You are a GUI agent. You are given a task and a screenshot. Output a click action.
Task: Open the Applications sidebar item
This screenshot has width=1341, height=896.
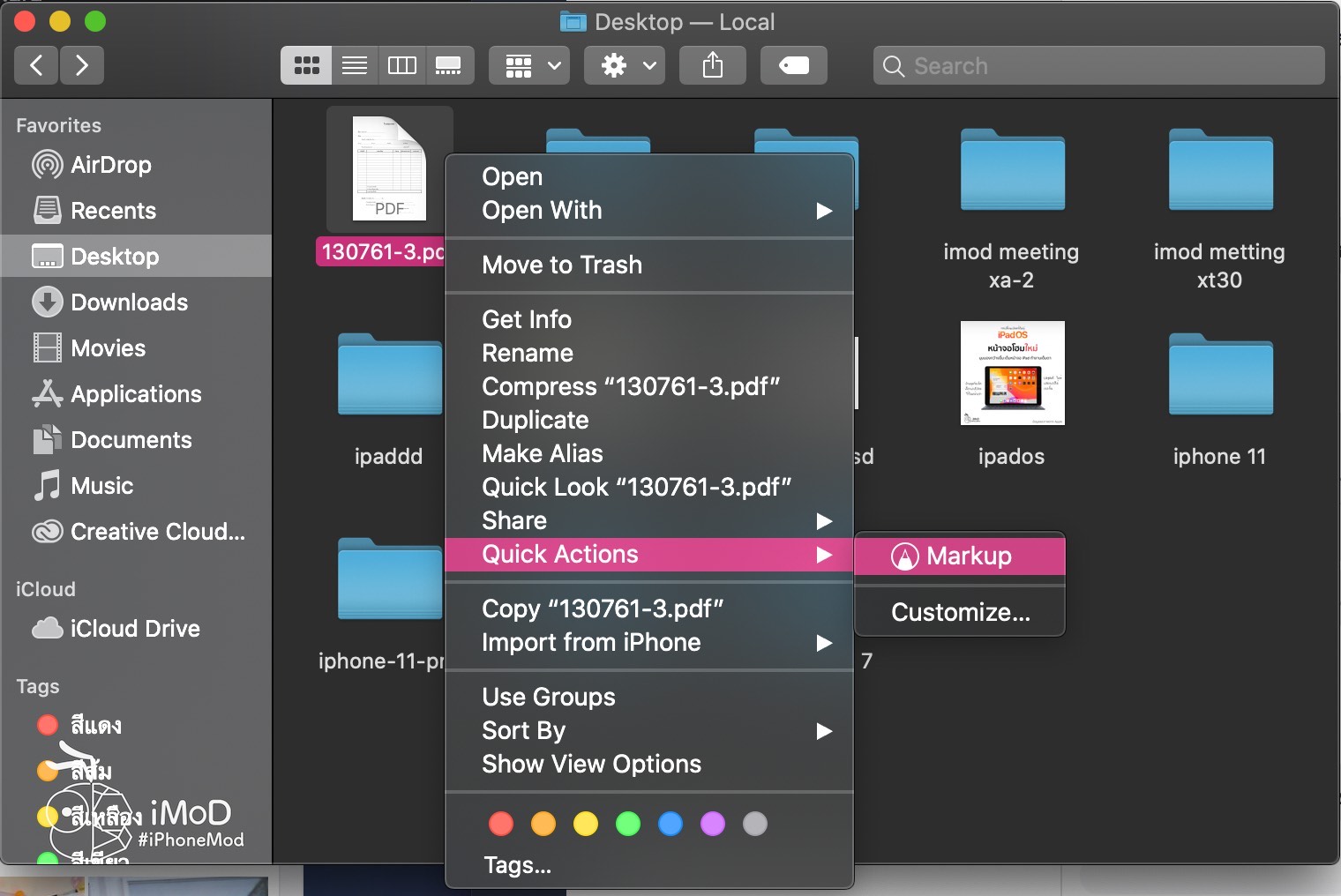(135, 394)
